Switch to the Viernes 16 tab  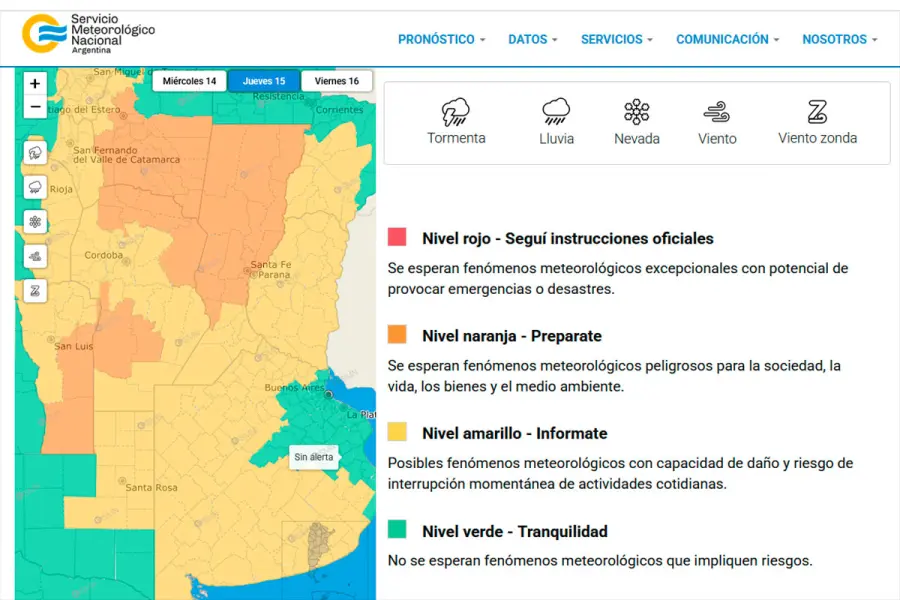pyautogui.click(x=336, y=81)
